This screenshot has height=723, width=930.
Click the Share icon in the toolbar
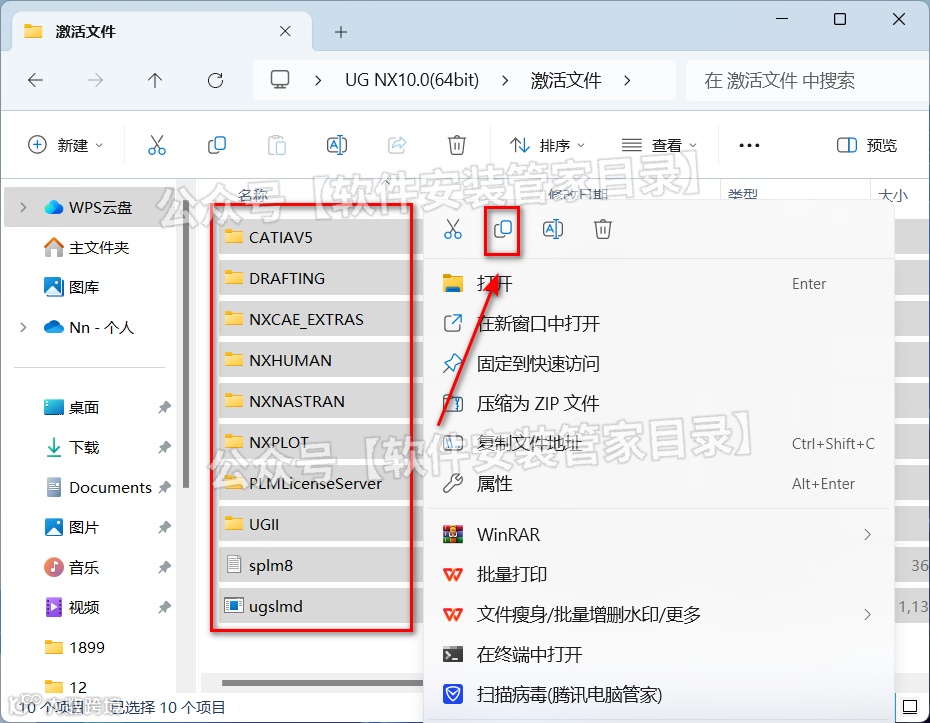pos(397,145)
